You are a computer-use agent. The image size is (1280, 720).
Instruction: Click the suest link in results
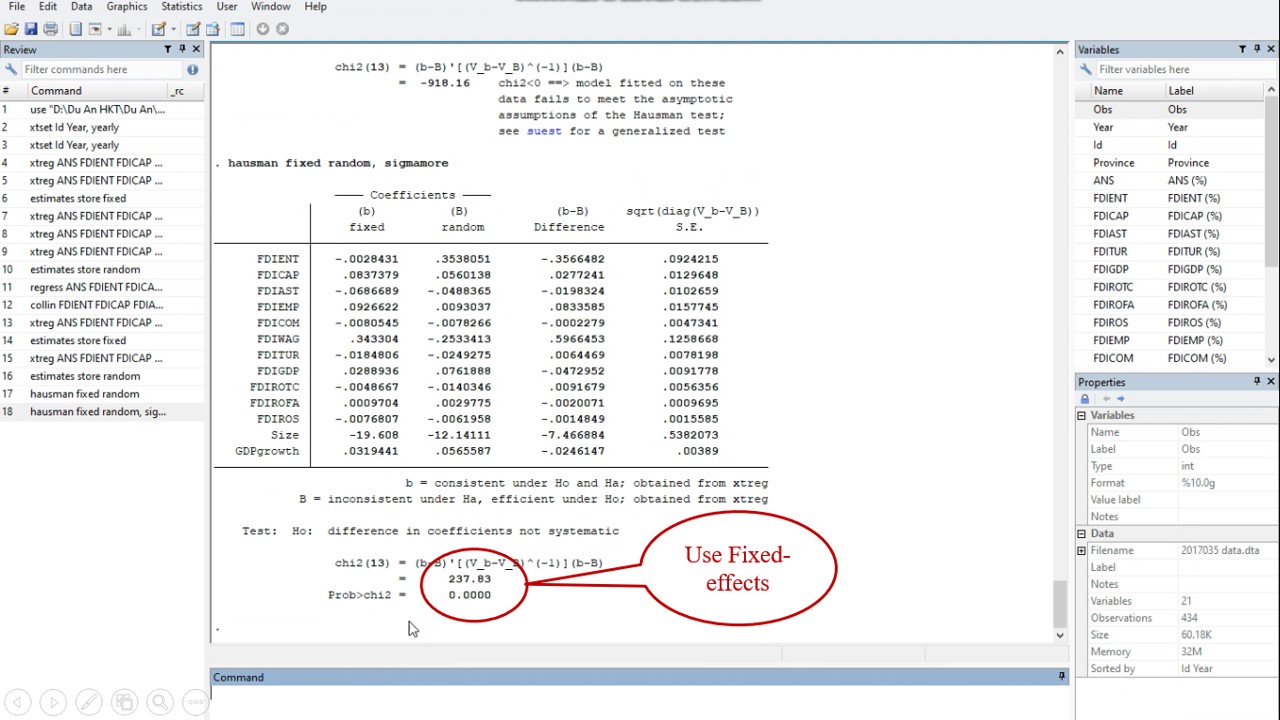(x=543, y=131)
